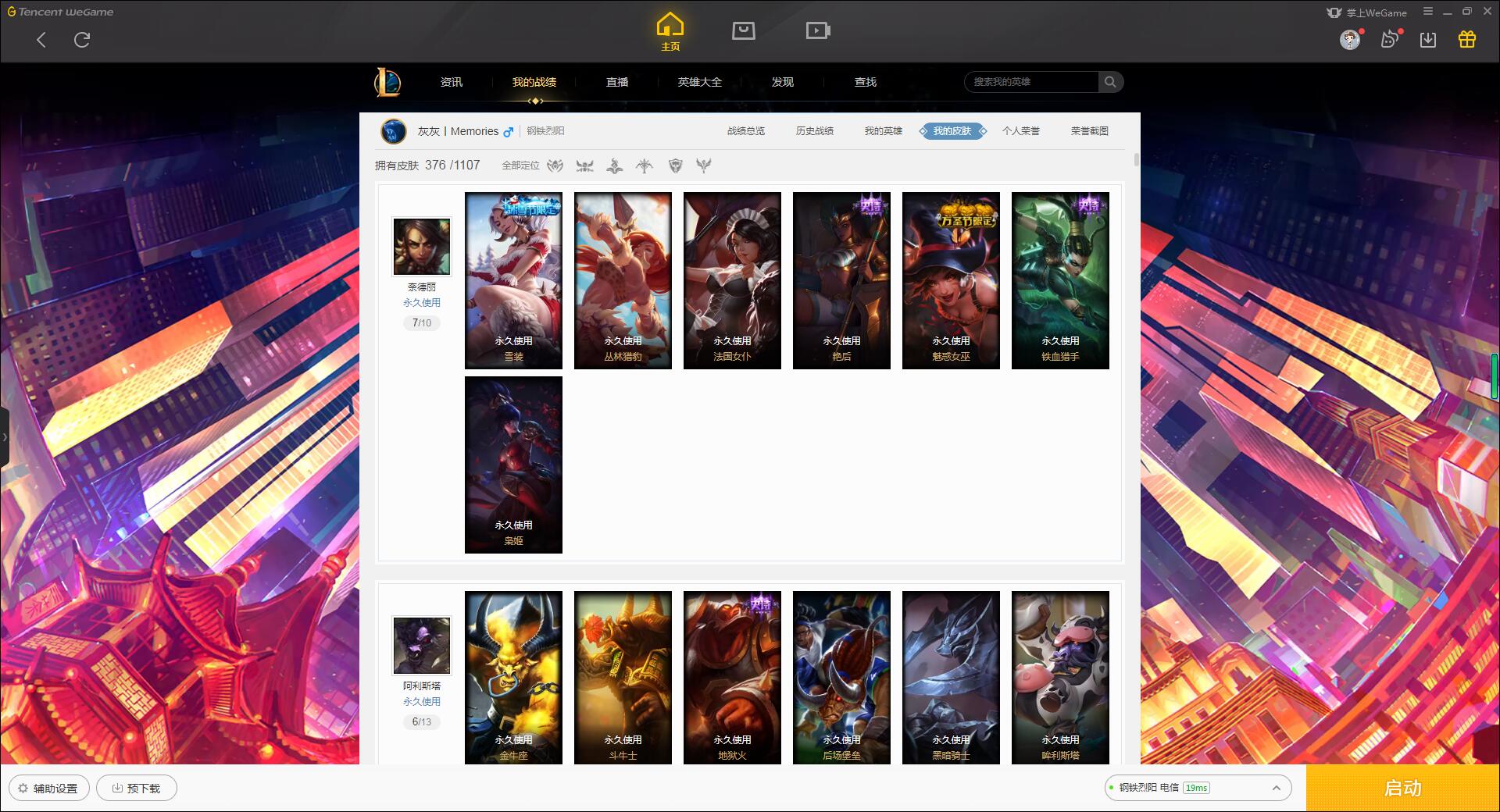The image size is (1500, 812).
Task: Open the hamburger main menu icon
Action: pos(1428,12)
